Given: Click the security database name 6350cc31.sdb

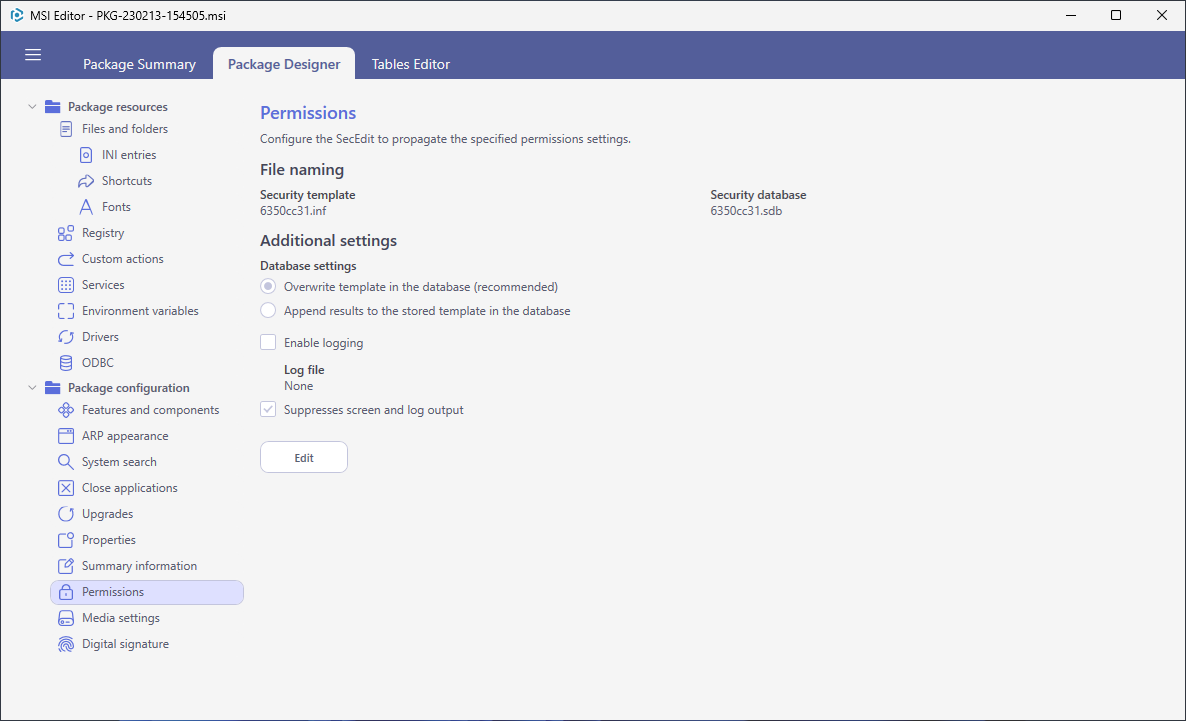Looking at the screenshot, I should click(x=746, y=211).
